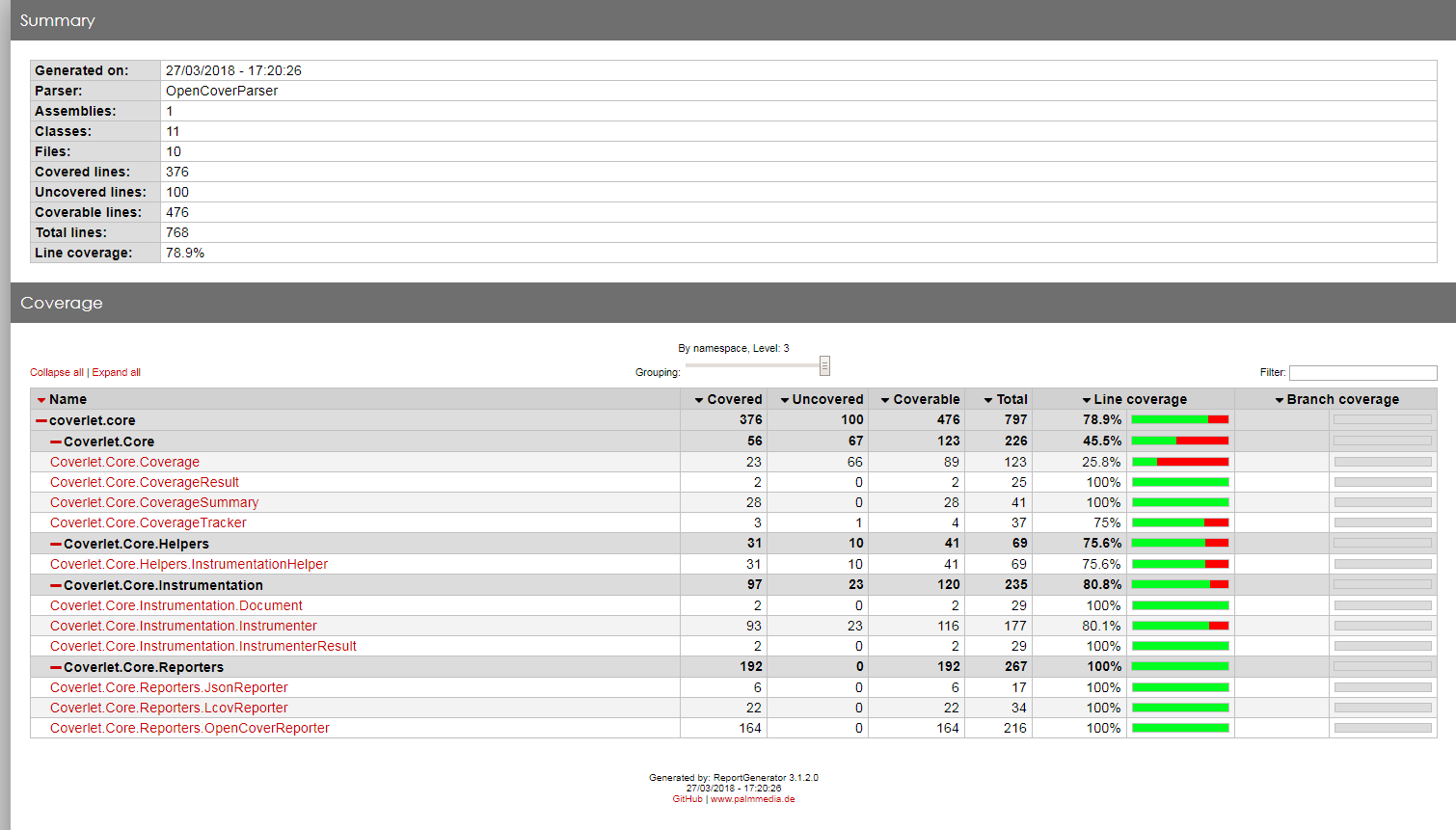Click the Summary section heading
The height and width of the screenshot is (830, 1456).
click(58, 20)
